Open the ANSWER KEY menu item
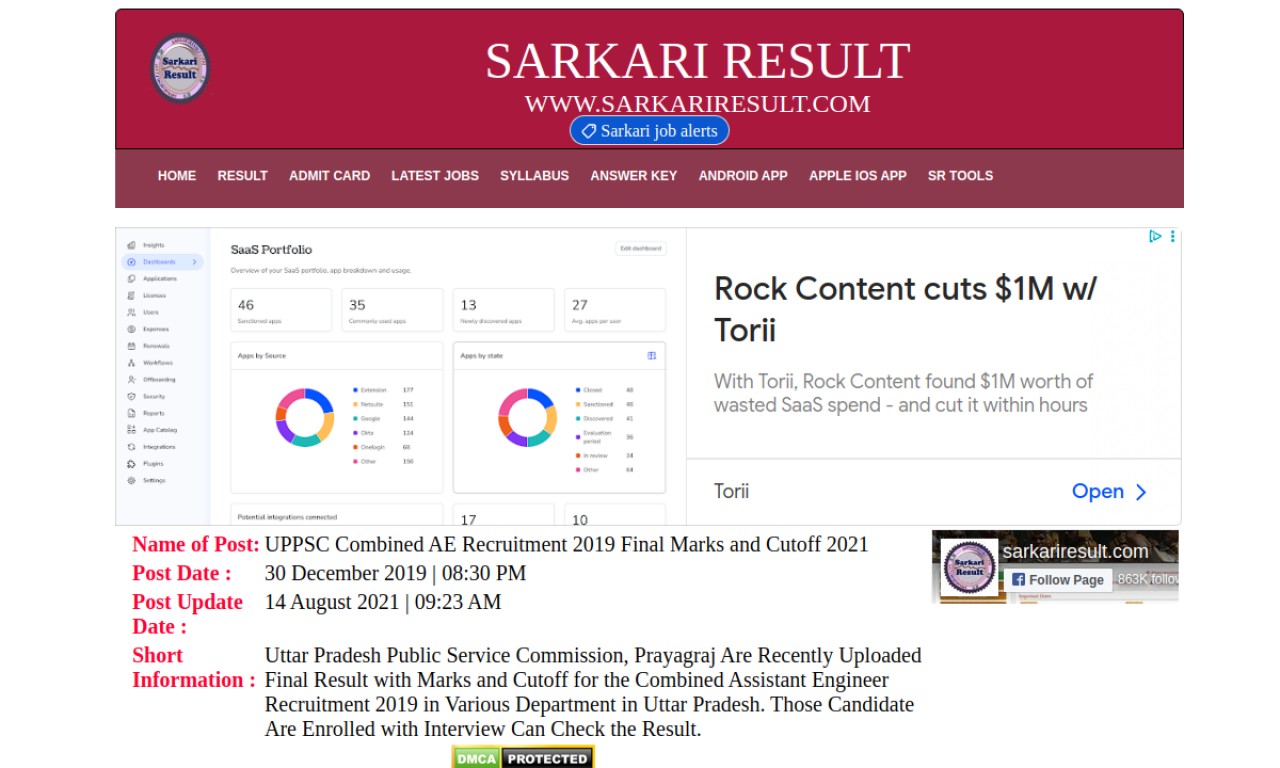The width and height of the screenshot is (1280, 768). [x=633, y=176]
